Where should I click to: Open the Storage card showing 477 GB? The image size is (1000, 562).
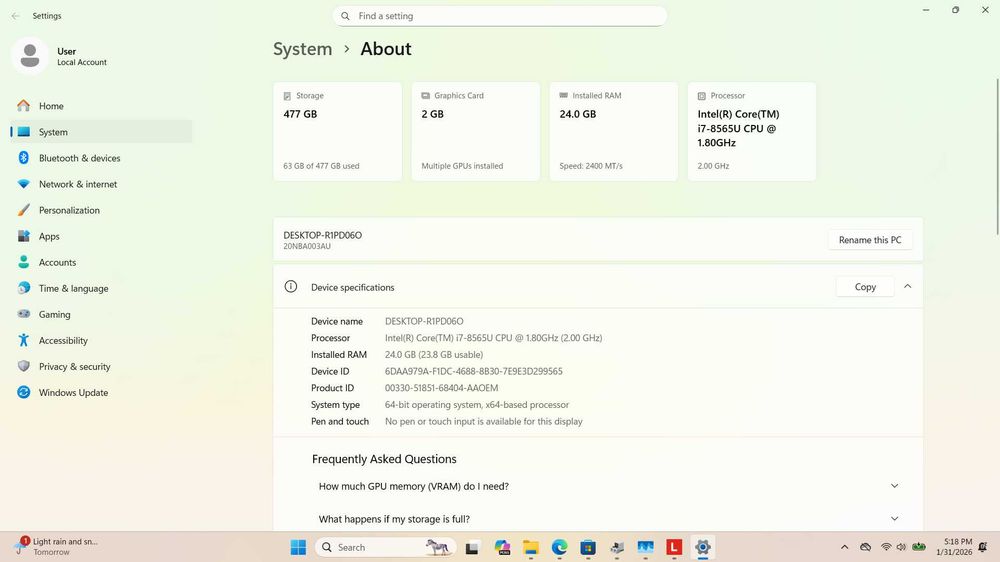click(337, 131)
